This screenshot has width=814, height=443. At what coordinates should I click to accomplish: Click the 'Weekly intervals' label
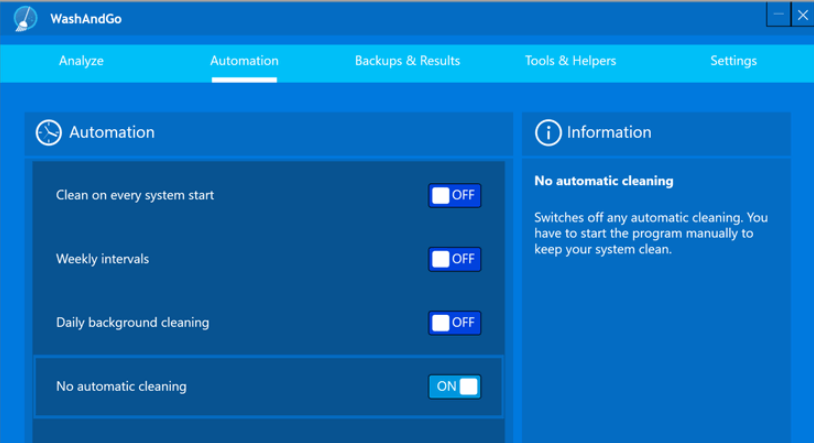coord(102,259)
